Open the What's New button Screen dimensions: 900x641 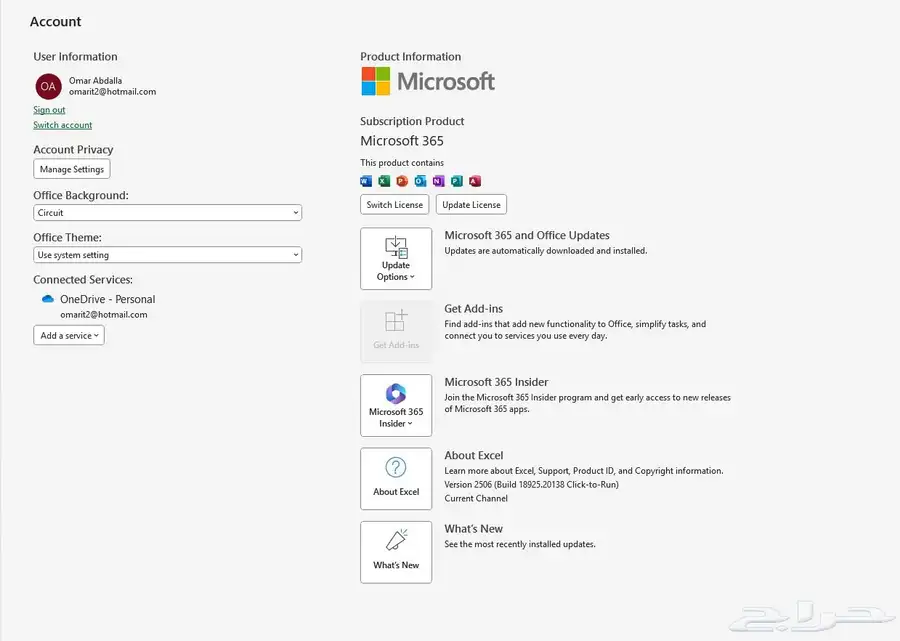[x=396, y=552]
